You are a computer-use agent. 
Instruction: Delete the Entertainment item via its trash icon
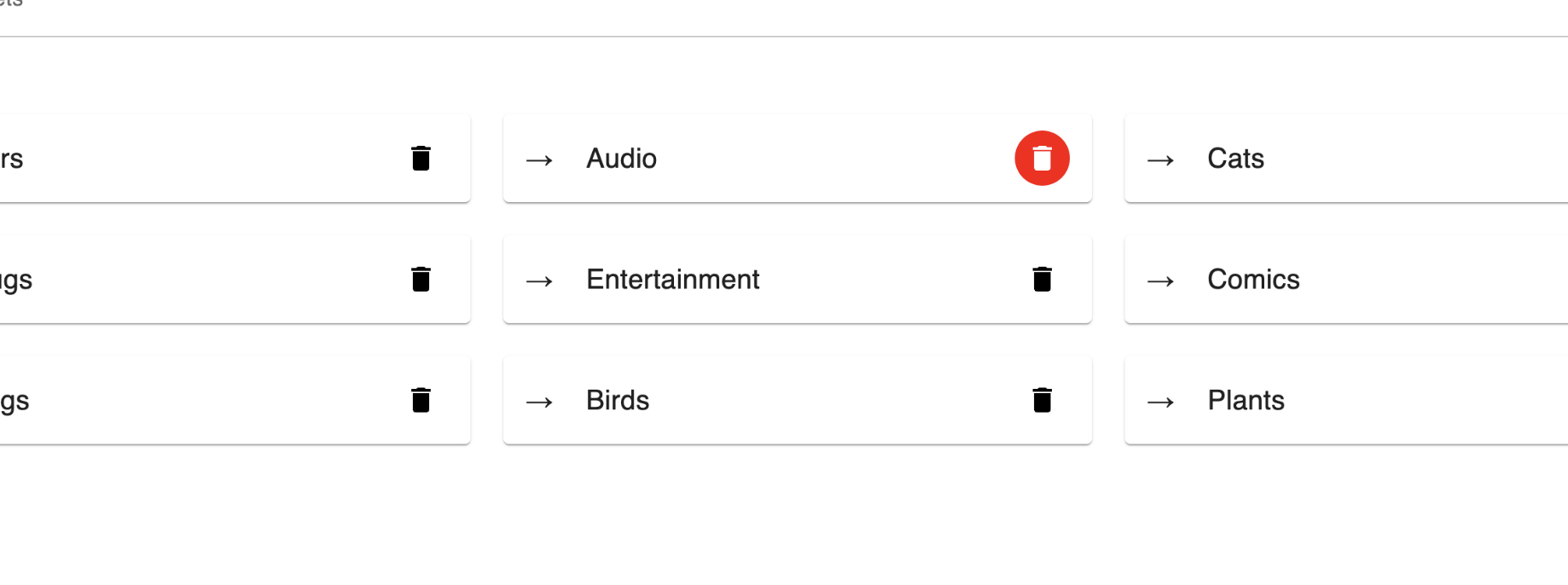pyautogui.click(x=1042, y=280)
